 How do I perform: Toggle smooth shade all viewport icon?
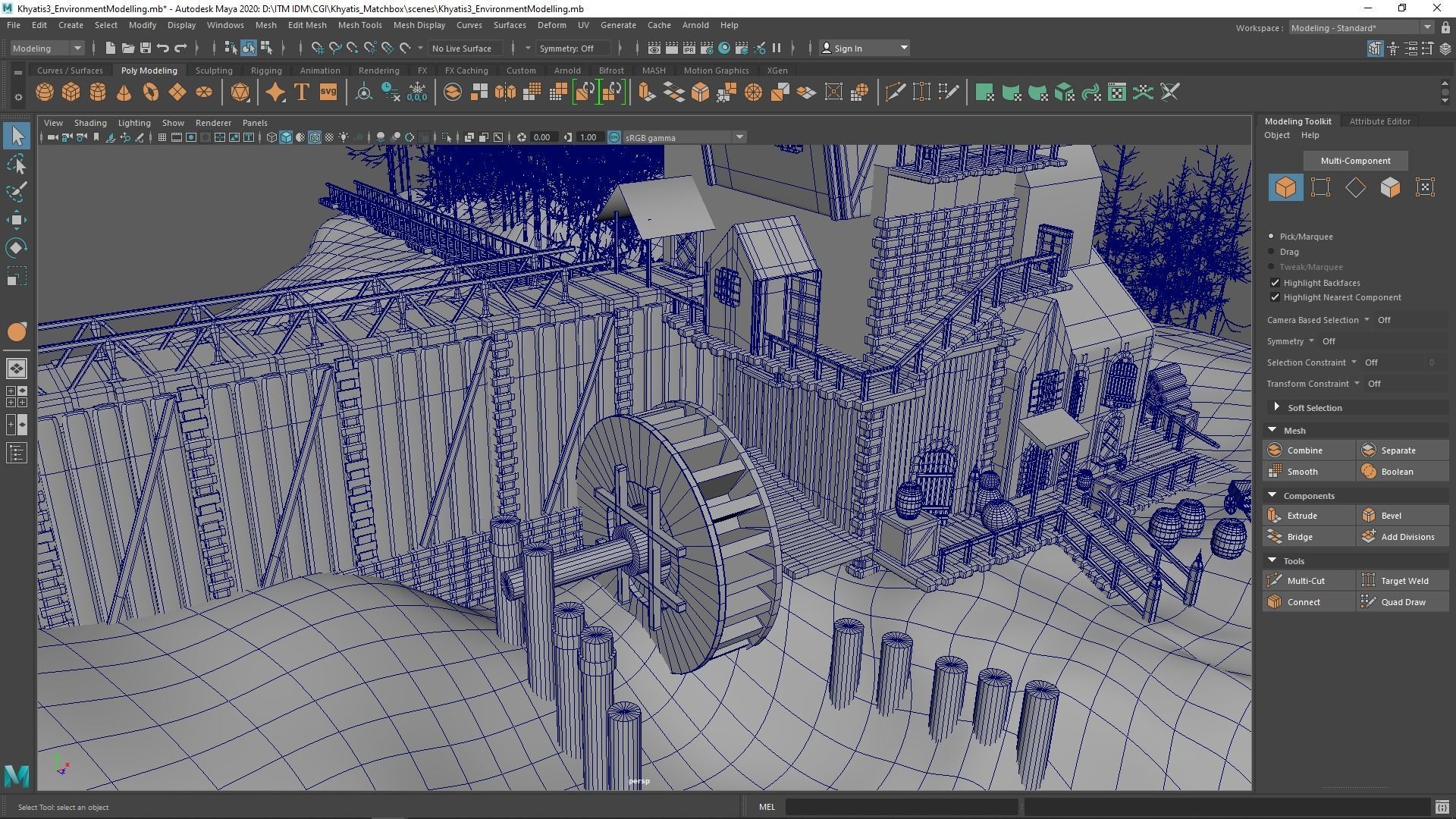pyautogui.click(x=286, y=137)
